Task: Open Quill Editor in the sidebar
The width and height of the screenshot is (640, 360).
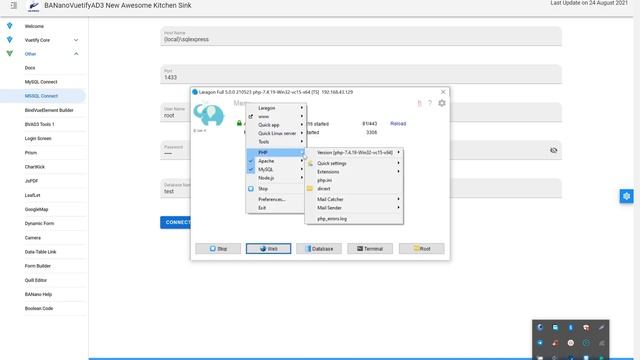Action: pos(36,280)
